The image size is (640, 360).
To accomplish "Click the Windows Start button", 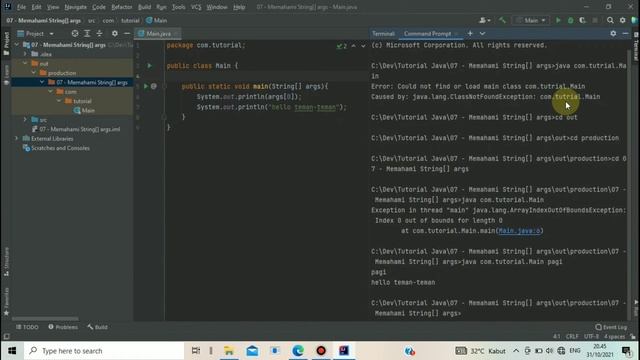I will [x=12, y=351].
